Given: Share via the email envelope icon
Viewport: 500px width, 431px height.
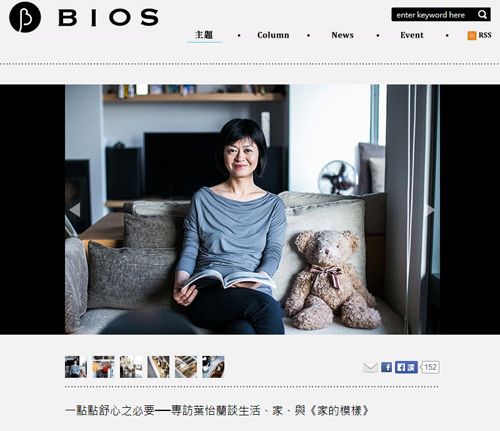Looking at the screenshot, I should pos(370,367).
